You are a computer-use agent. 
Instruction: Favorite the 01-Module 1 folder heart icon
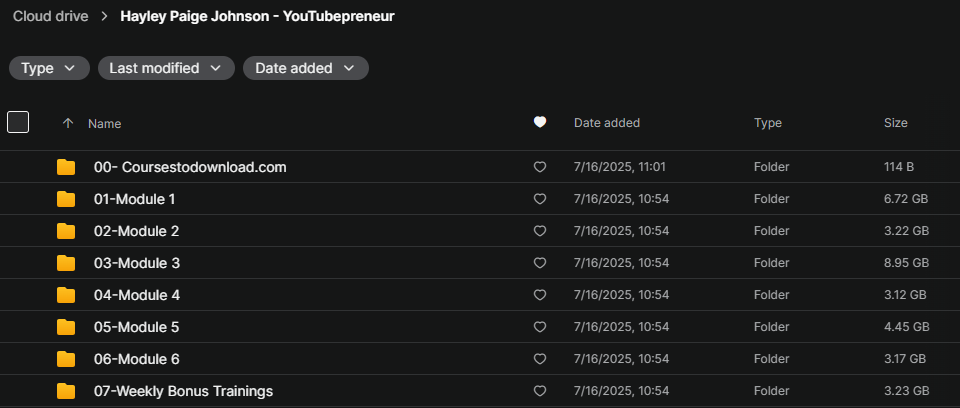(x=539, y=199)
